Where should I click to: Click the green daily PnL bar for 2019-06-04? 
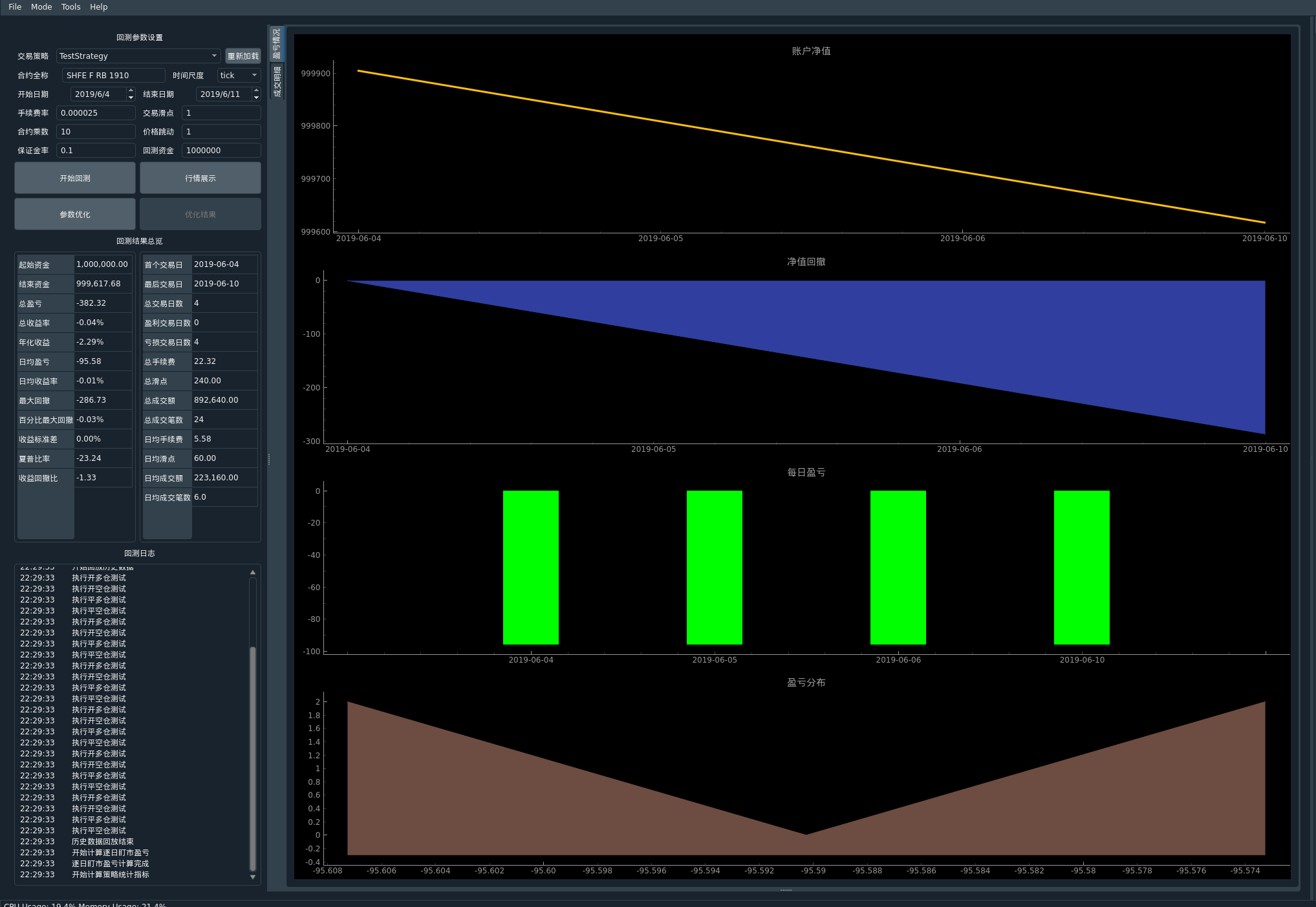(531, 568)
